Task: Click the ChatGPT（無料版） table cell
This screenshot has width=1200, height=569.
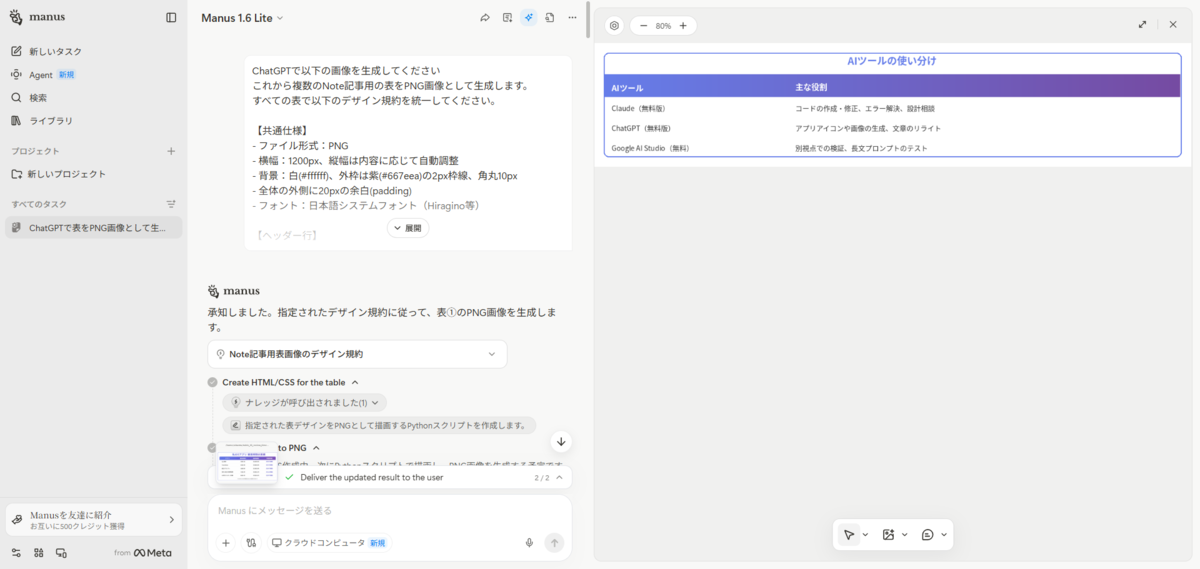Action: [641, 128]
